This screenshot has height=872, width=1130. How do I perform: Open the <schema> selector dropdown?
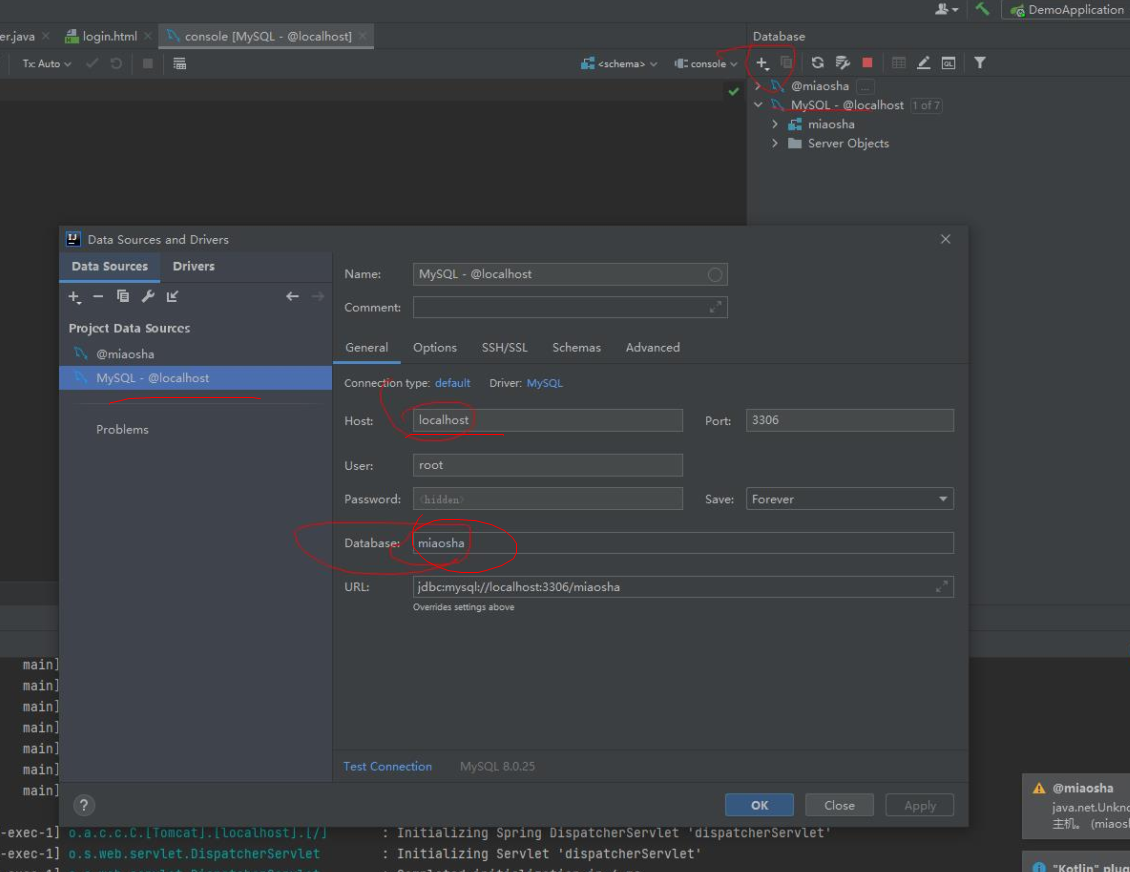(619, 63)
